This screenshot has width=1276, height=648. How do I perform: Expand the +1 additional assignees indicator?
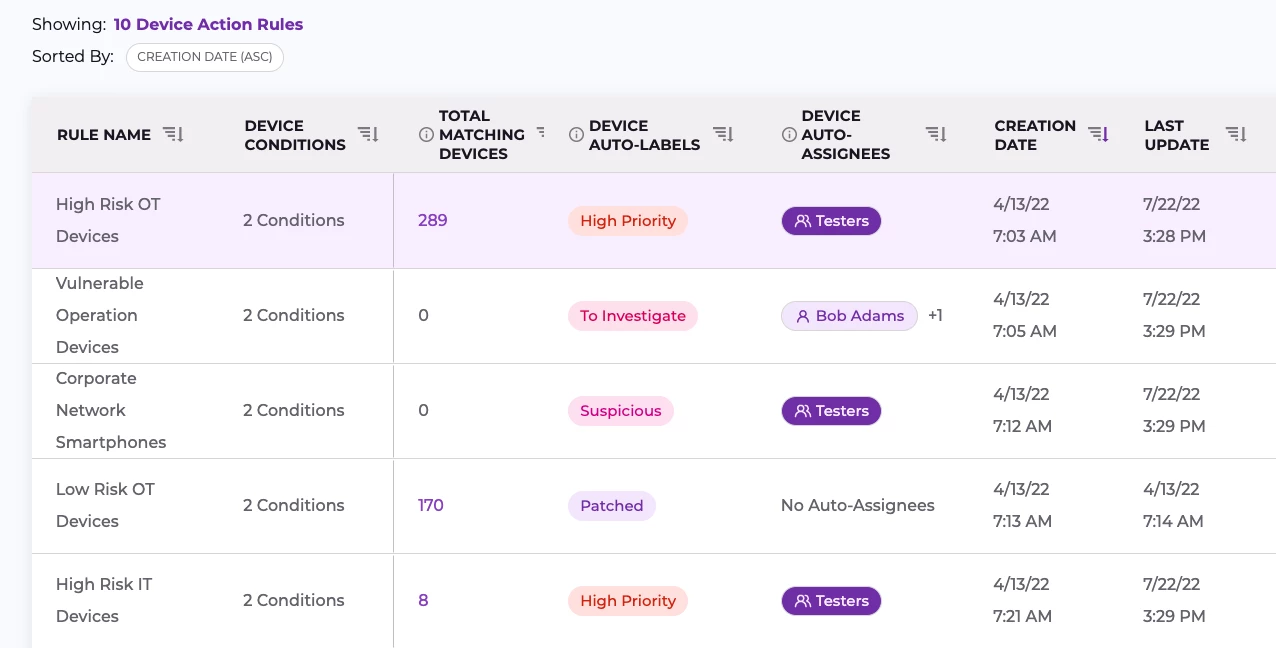pyautogui.click(x=935, y=315)
